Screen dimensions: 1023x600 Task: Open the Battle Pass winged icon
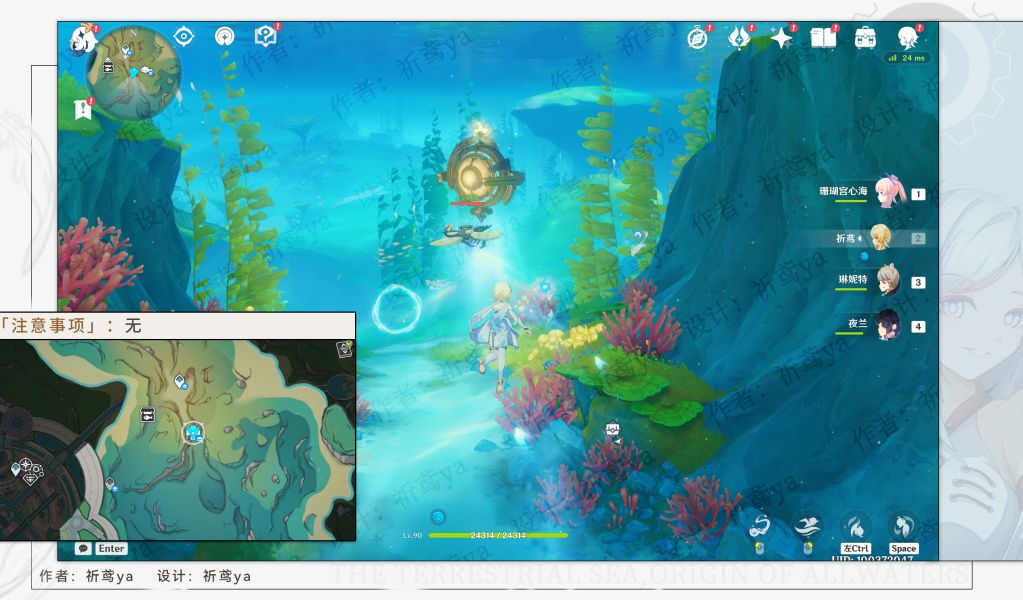(740, 38)
